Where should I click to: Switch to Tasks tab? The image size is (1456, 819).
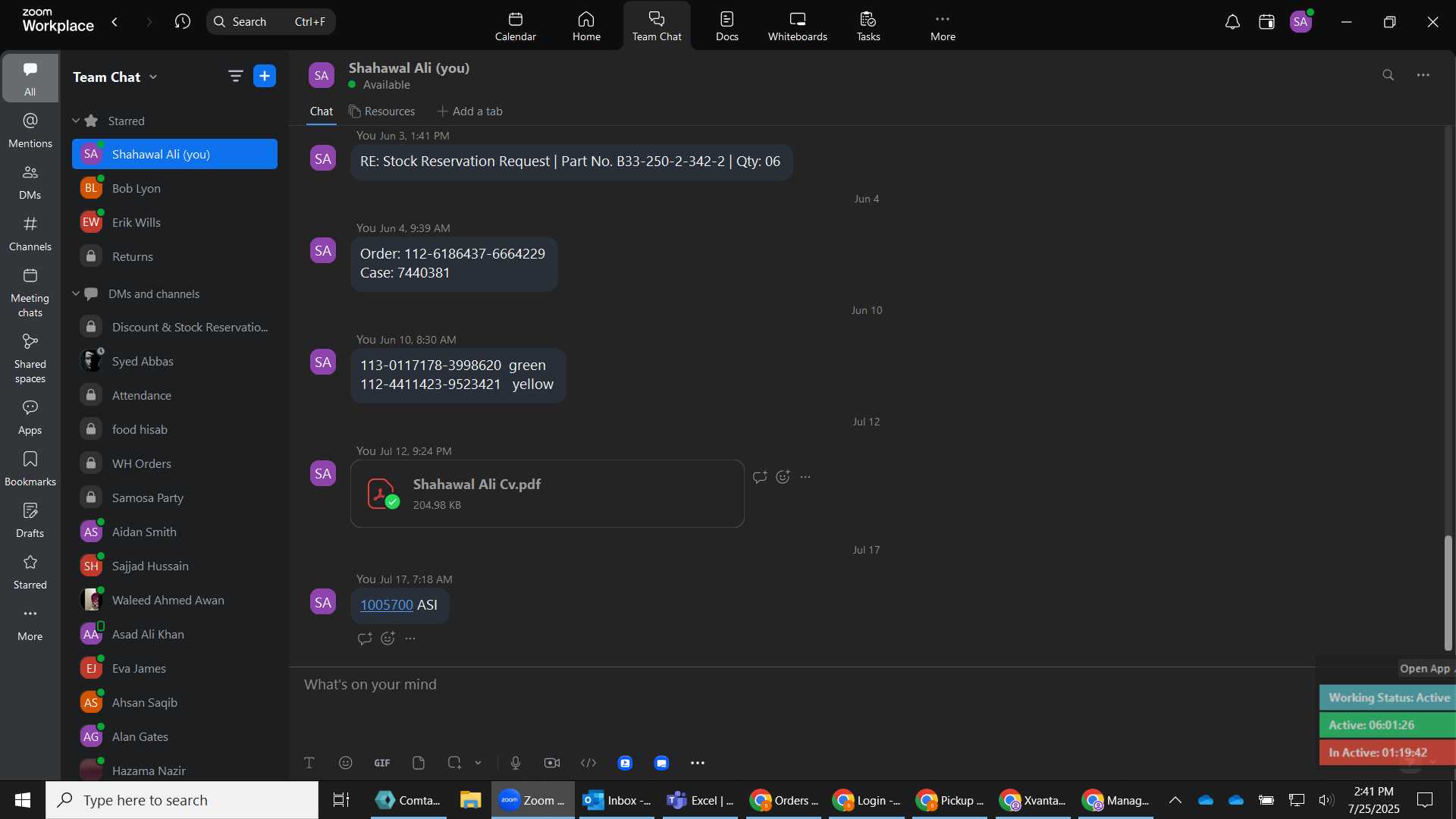868,26
